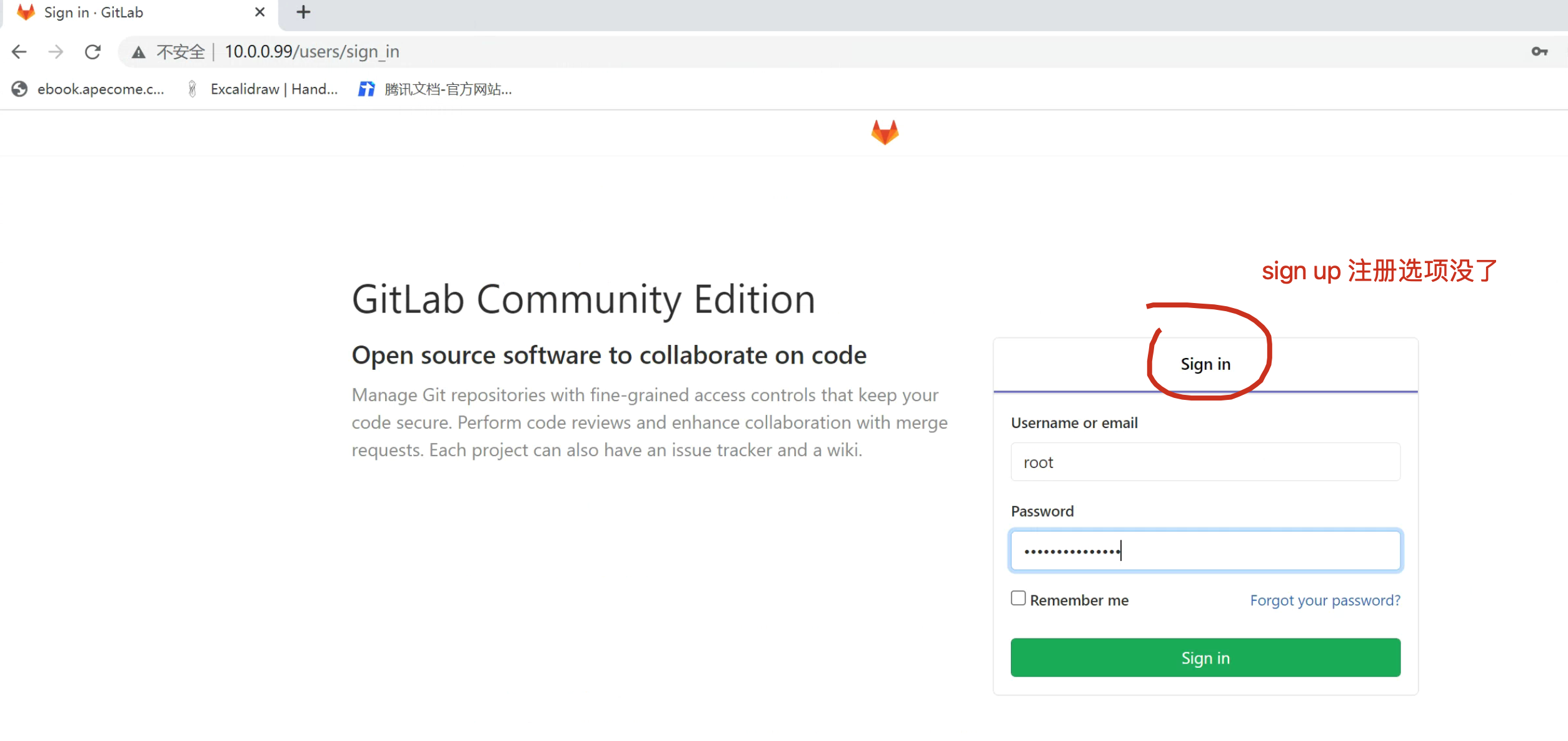Focus the Username or email field

click(x=1205, y=462)
